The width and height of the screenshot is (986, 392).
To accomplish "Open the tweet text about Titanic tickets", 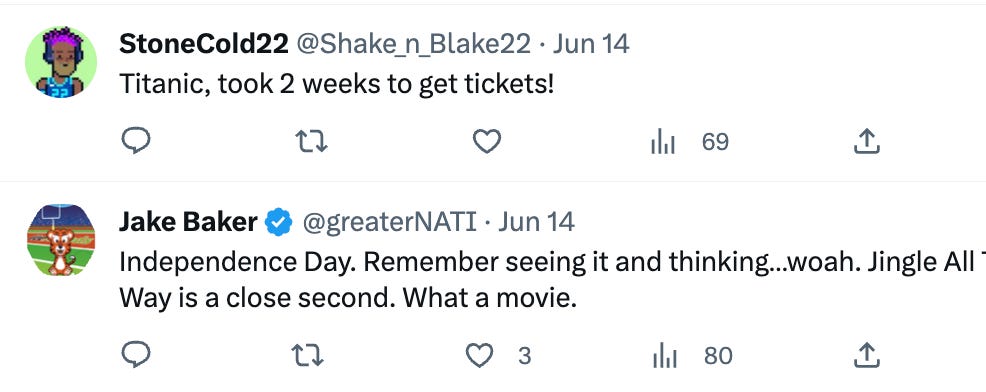I will pyautogui.click(x=336, y=84).
